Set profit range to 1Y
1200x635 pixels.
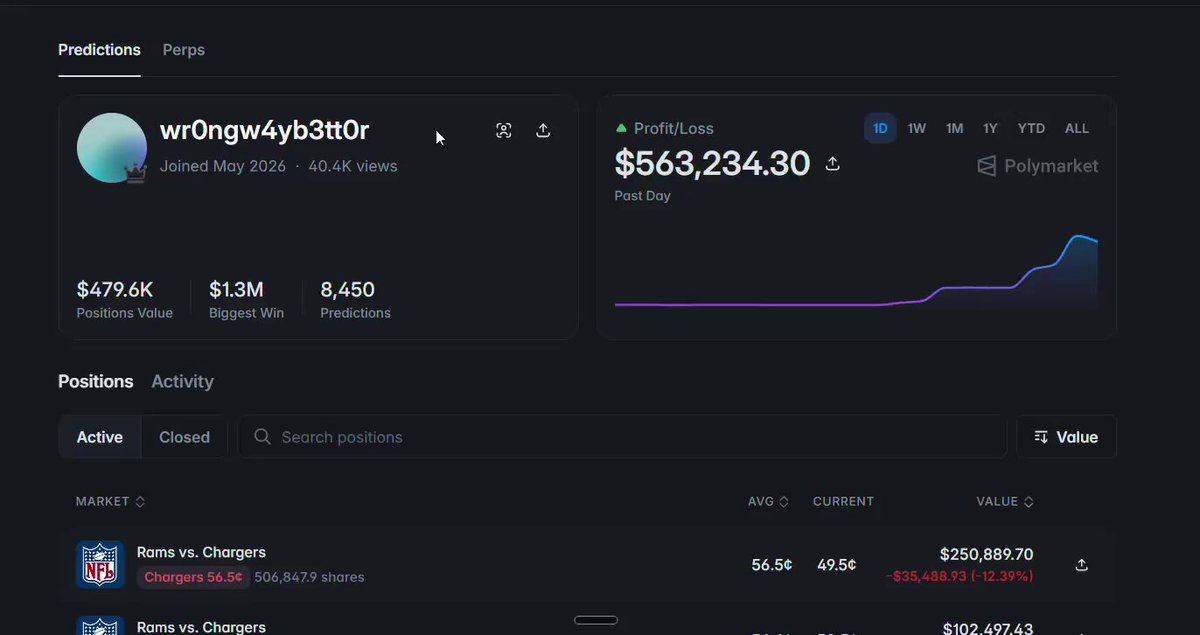[990, 128]
